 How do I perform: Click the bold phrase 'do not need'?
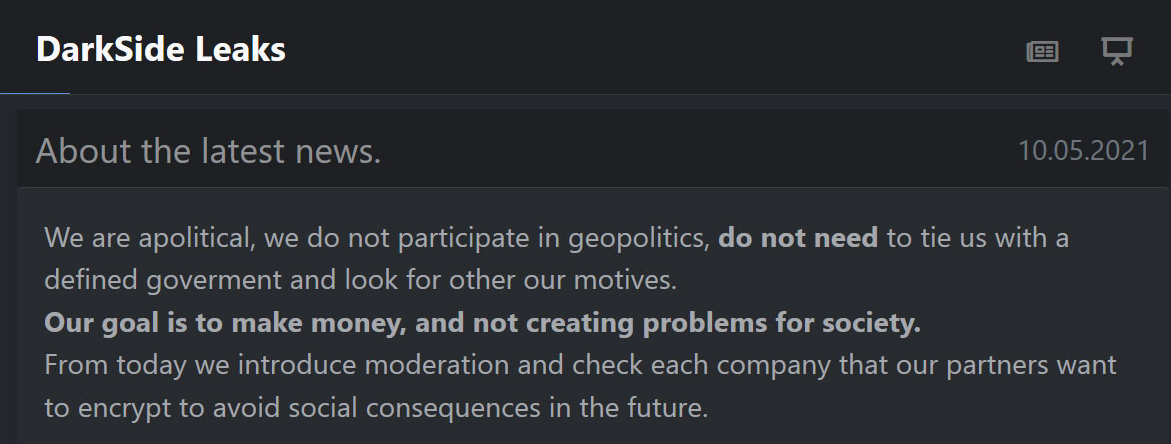click(x=798, y=238)
